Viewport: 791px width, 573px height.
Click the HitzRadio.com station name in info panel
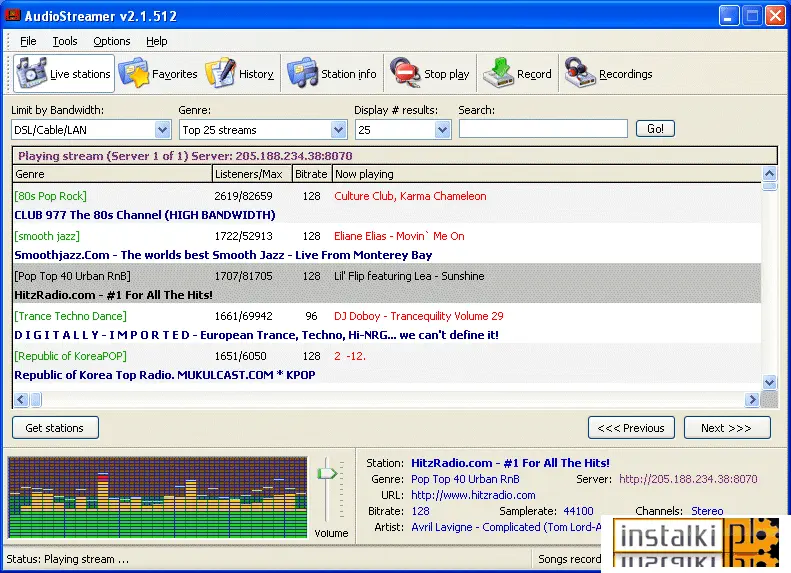(510, 463)
